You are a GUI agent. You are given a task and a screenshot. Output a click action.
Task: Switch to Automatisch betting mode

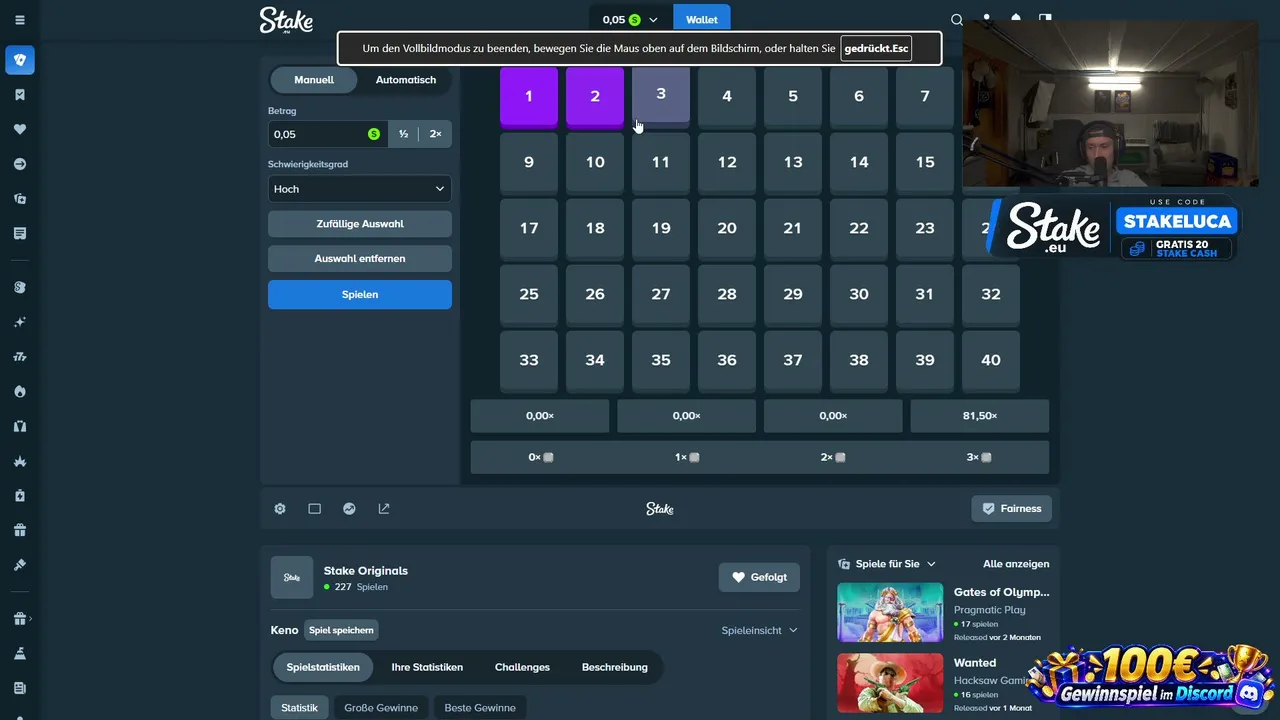(x=406, y=80)
